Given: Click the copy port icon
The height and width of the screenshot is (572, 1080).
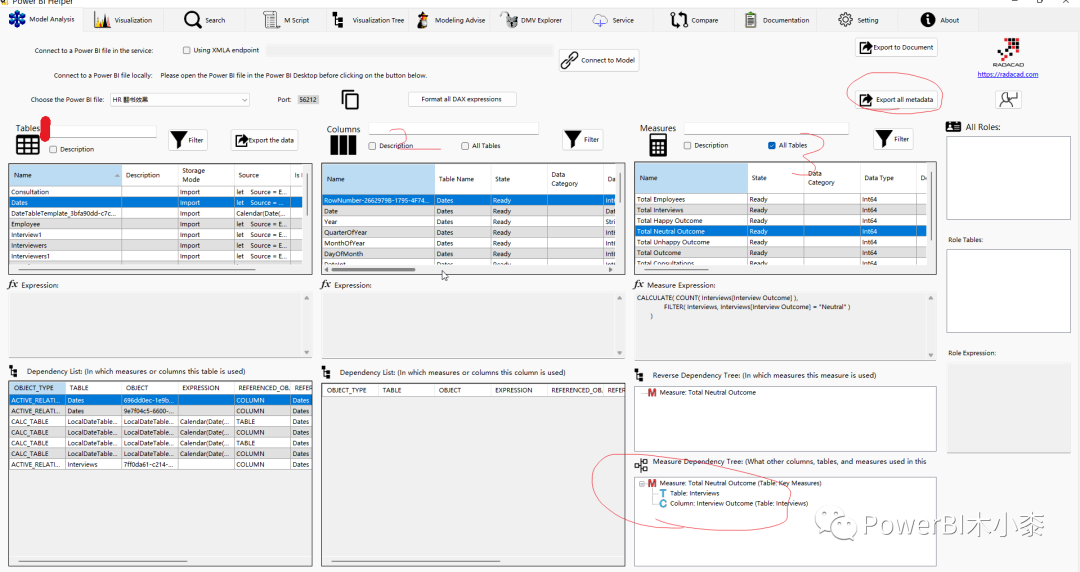Looking at the screenshot, I should pyautogui.click(x=350, y=100).
